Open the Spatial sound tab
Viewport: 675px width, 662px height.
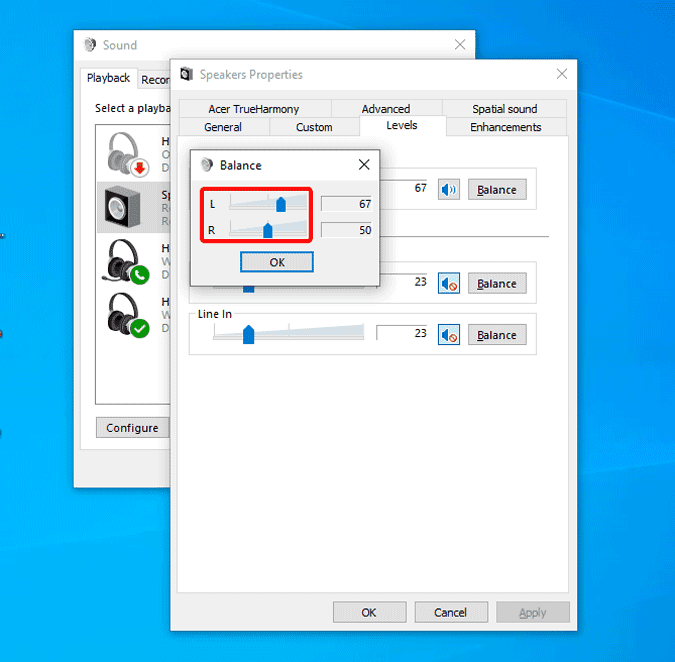[x=504, y=109]
